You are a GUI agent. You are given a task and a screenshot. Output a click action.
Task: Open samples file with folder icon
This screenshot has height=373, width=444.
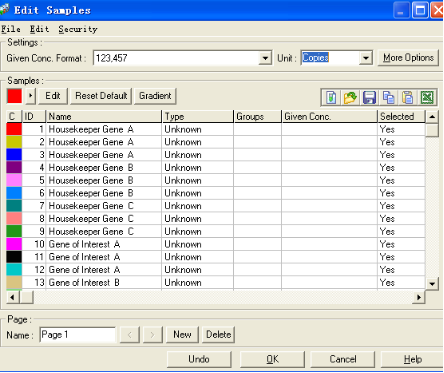pyautogui.click(x=350, y=98)
